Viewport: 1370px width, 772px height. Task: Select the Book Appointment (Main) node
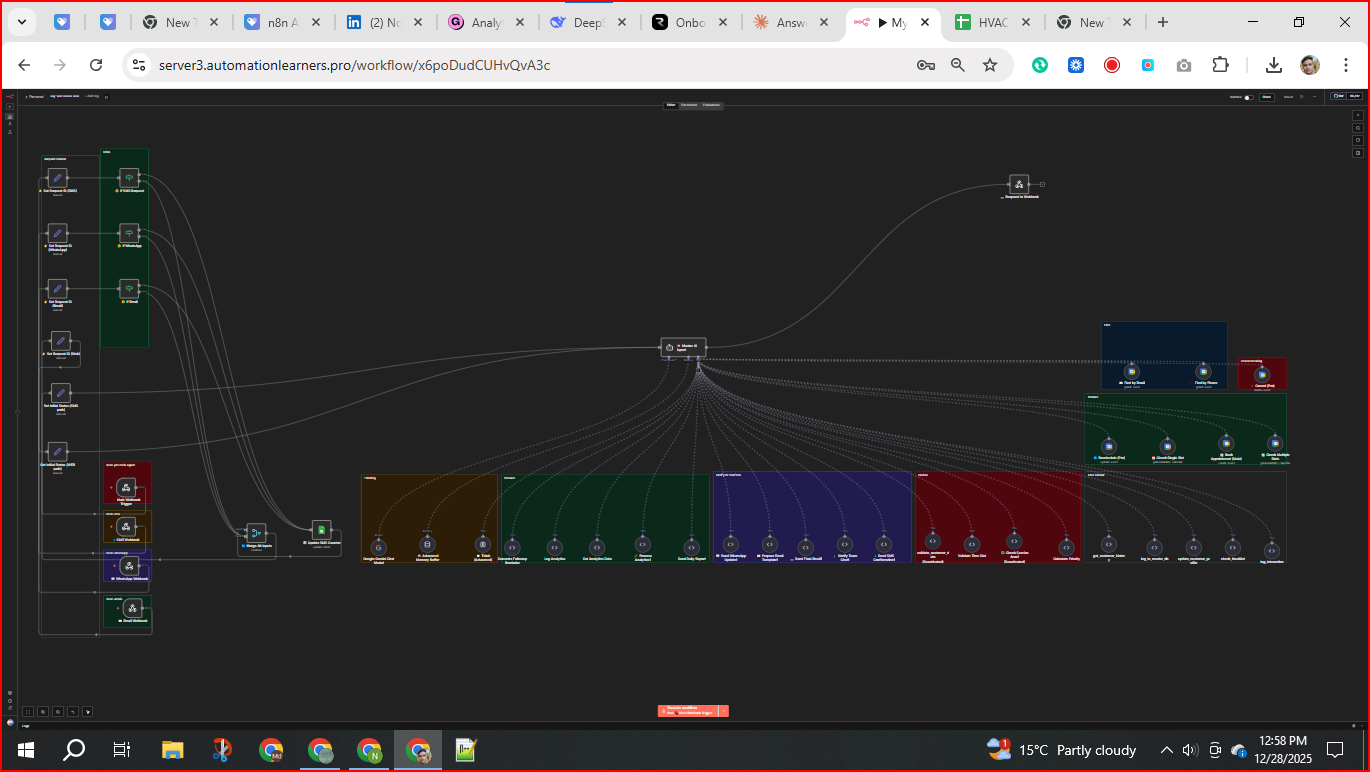point(1226,443)
